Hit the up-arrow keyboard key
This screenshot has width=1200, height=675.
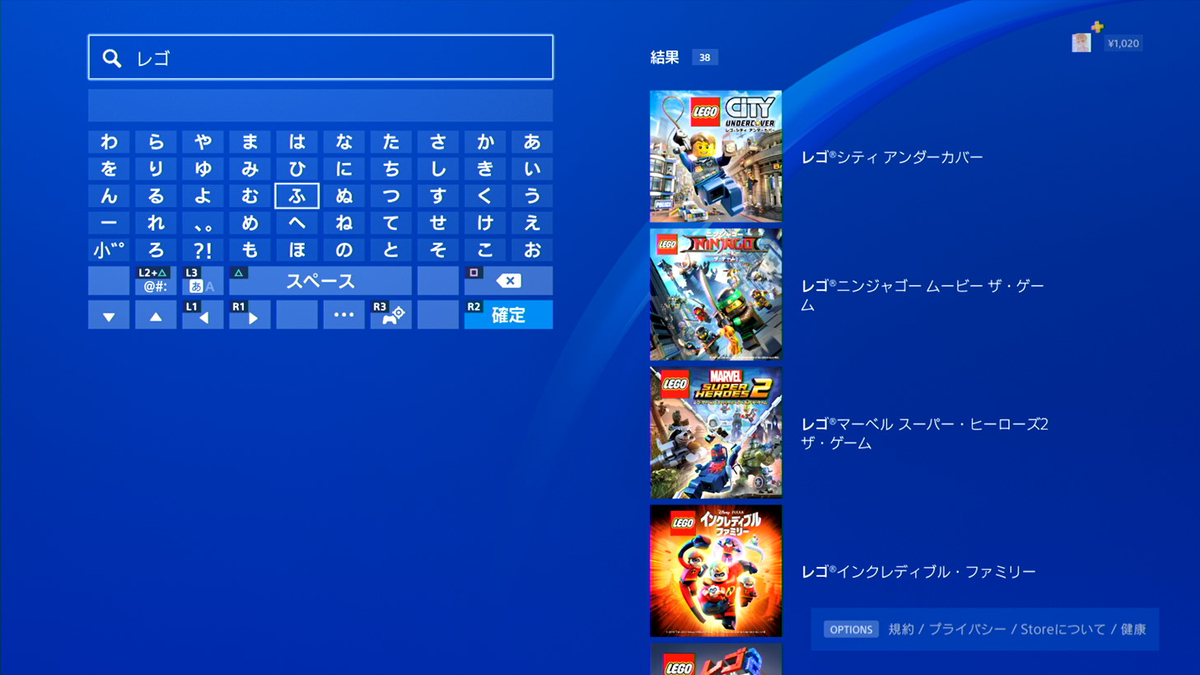(156, 315)
